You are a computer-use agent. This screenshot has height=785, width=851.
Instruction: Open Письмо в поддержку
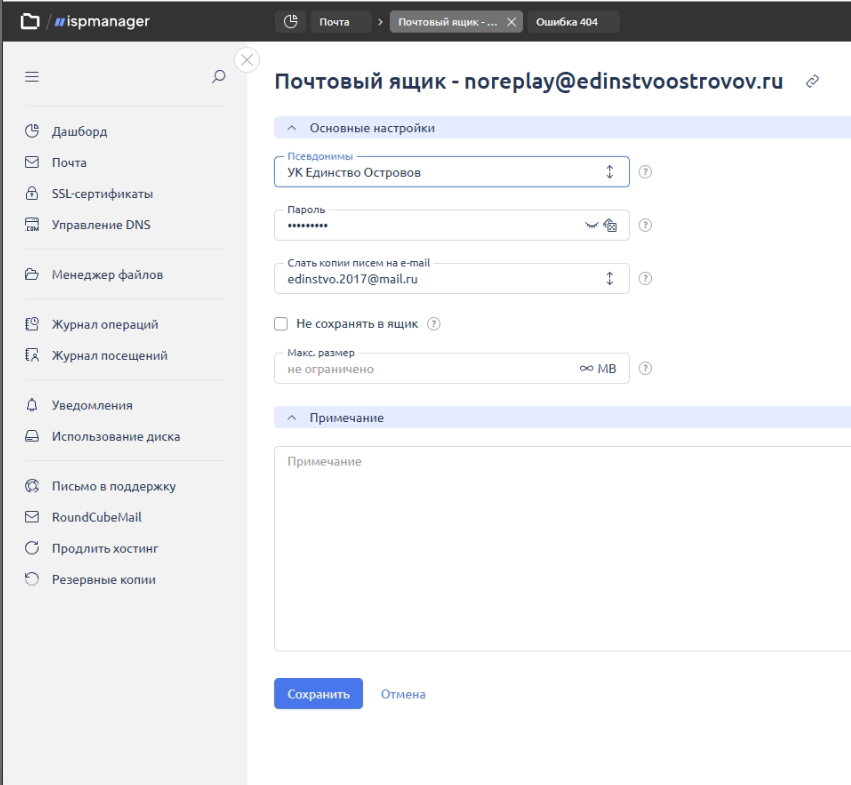tap(100, 486)
